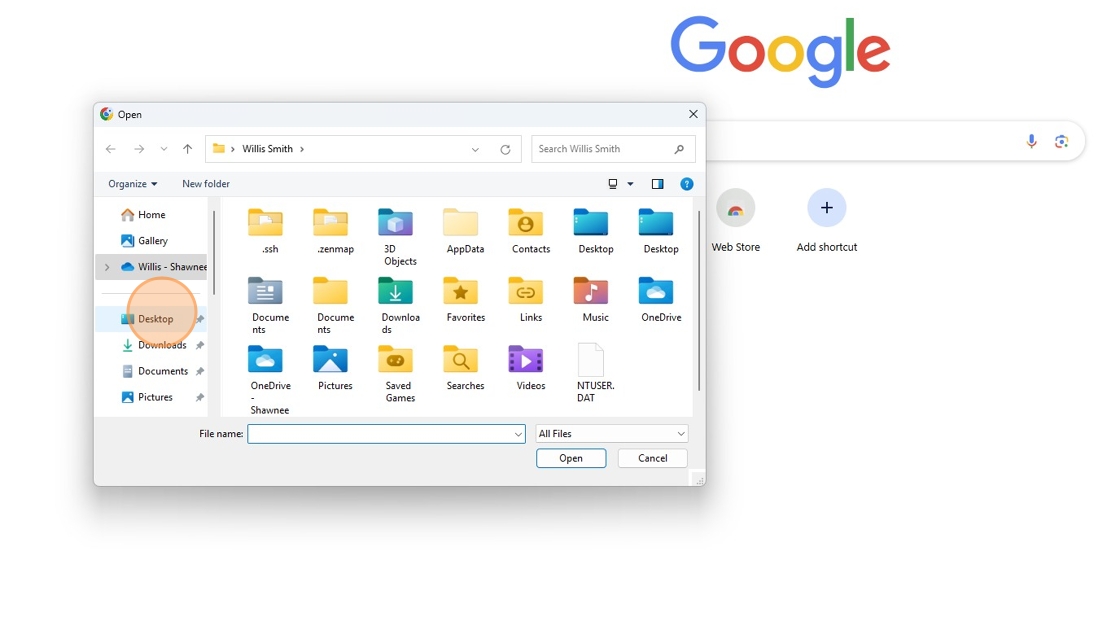Expand the address bar history dropdown
Screen dimensions: 1120x626
pos(475,149)
